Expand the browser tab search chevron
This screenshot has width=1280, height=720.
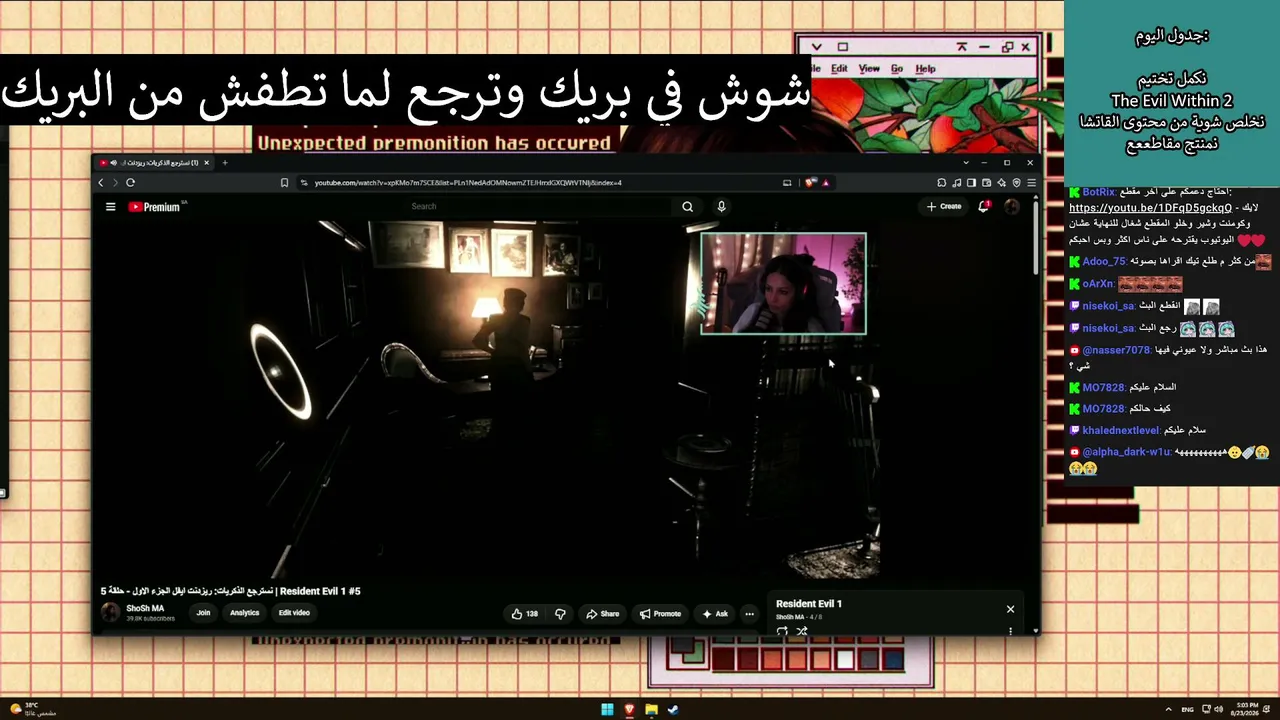(966, 163)
